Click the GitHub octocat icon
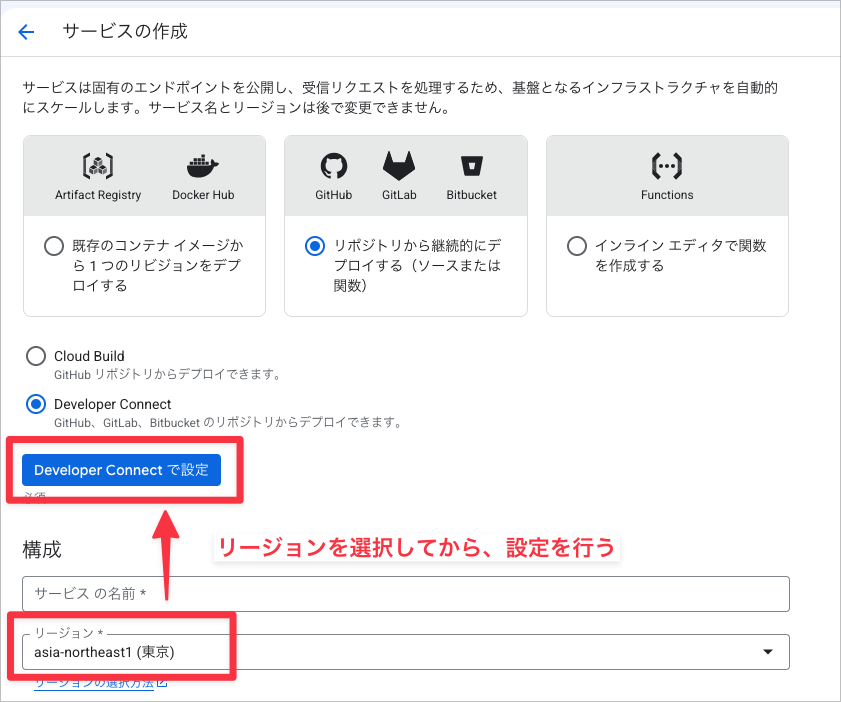Image resolution: width=841 pixels, height=702 pixels. pyautogui.click(x=334, y=166)
